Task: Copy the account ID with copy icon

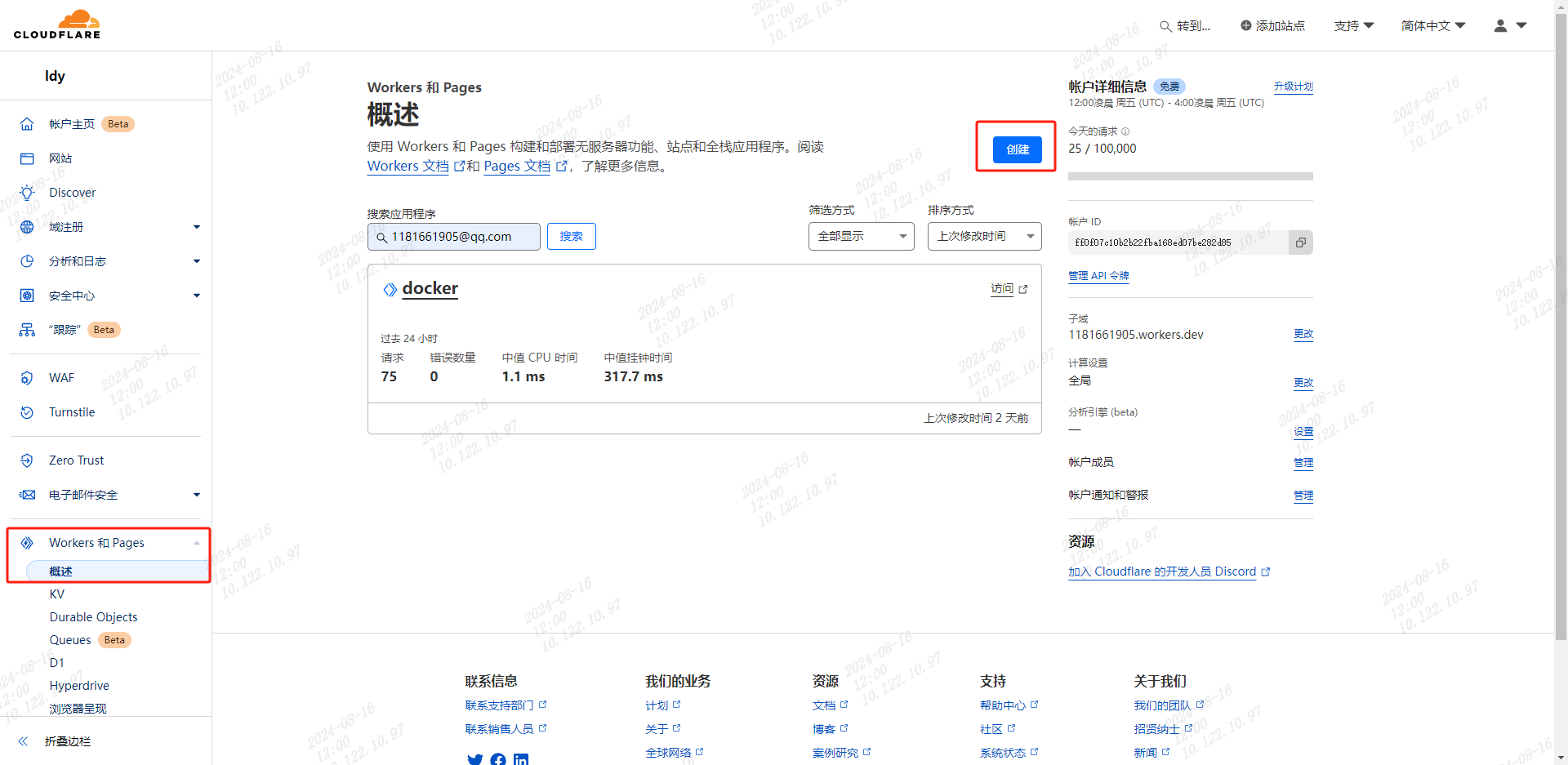Action: click(1301, 242)
